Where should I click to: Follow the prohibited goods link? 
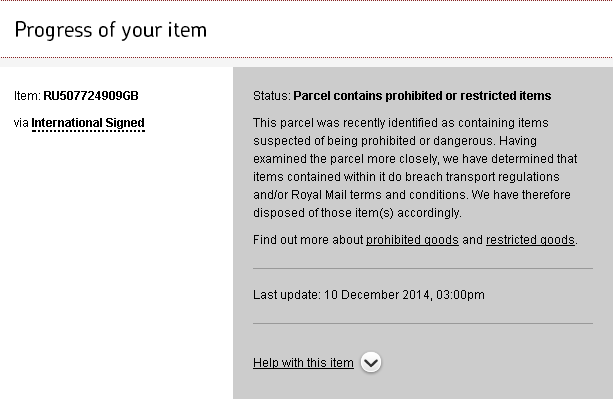point(412,240)
